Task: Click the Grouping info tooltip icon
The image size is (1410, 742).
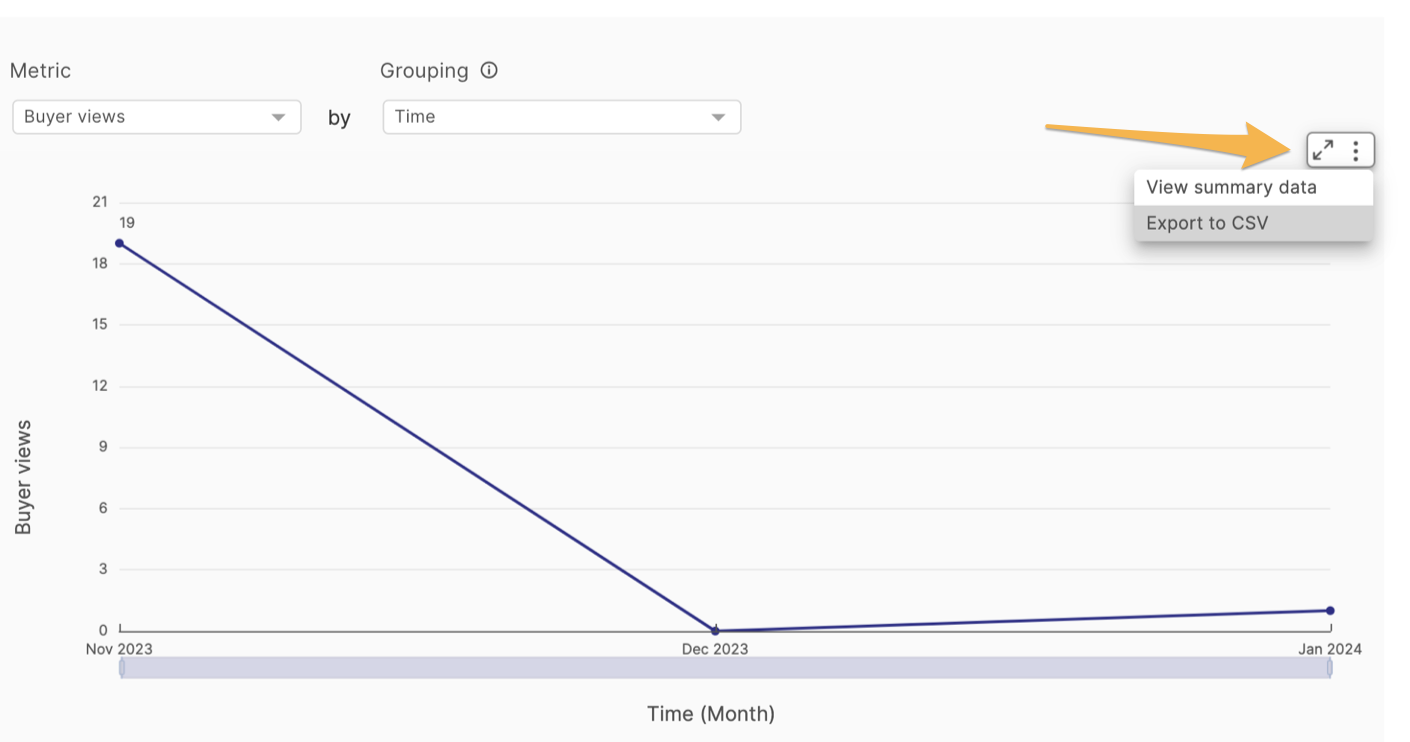Action: click(x=488, y=70)
